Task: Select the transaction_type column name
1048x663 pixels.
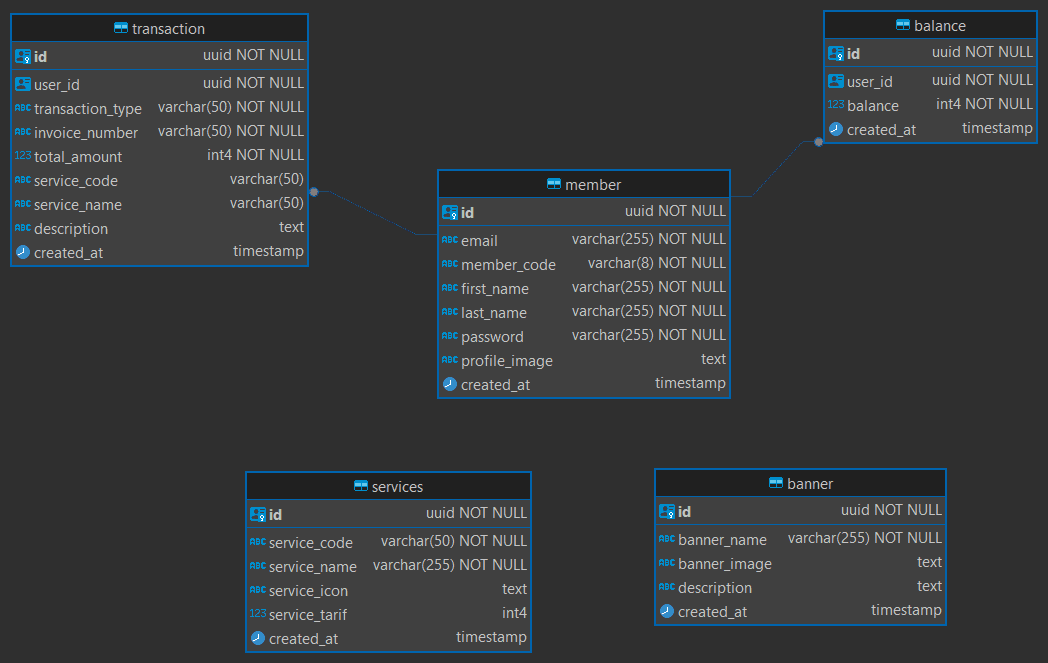Action: pyautogui.click(x=88, y=109)
